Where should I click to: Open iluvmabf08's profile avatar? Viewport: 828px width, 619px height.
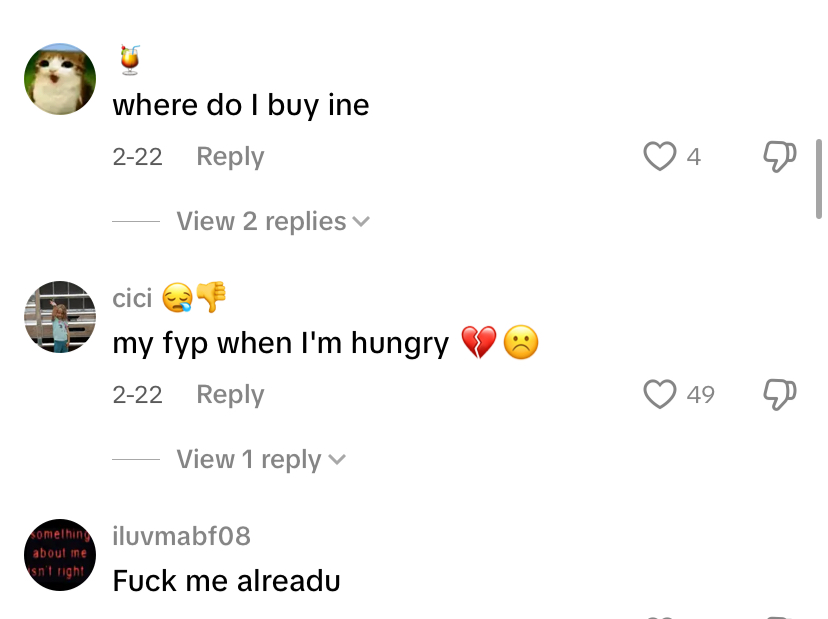60,555
